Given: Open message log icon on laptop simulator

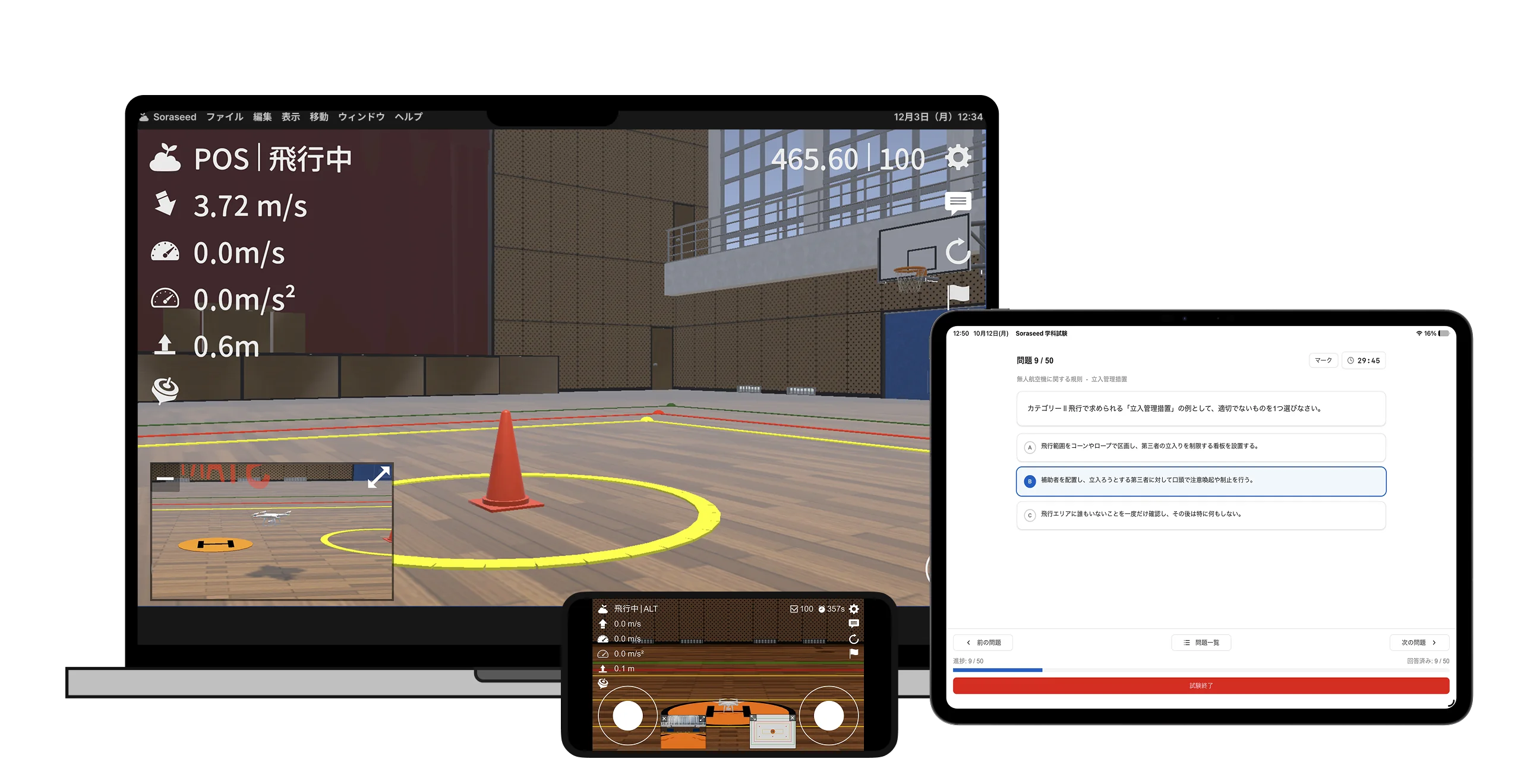Looking at the screenshot, I should pos(958,203).
